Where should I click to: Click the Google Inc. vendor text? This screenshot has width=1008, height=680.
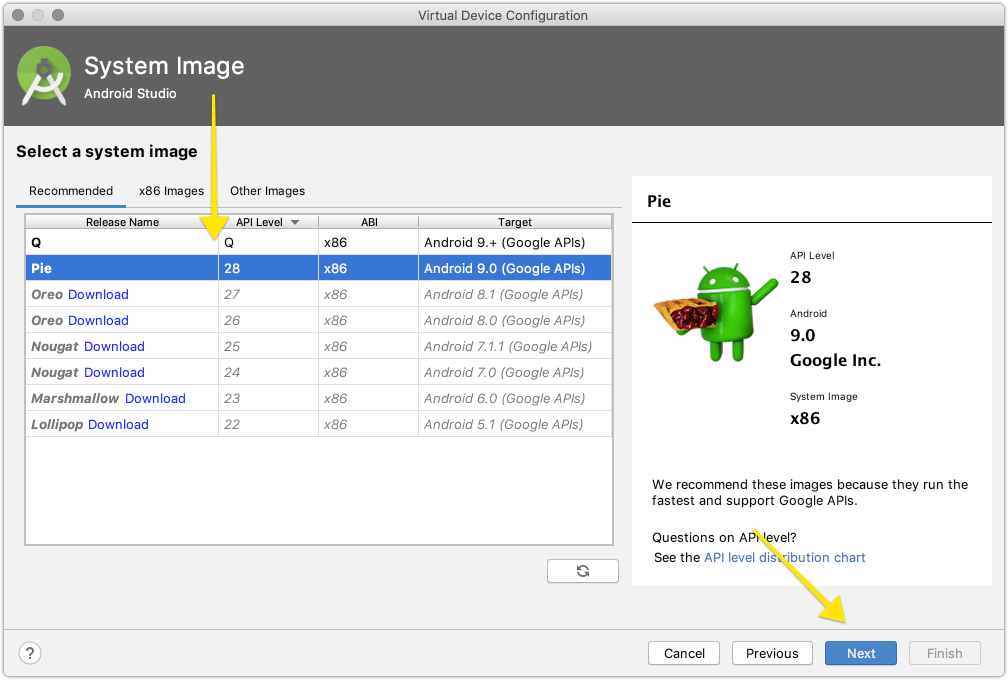[835, 360]
